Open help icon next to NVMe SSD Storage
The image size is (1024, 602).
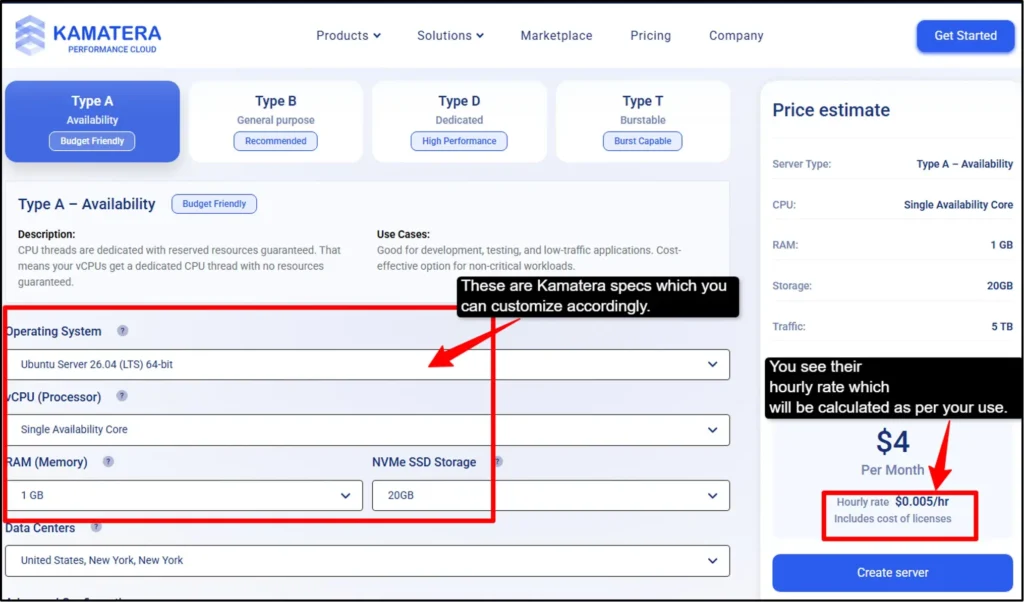tap(498, 461)
